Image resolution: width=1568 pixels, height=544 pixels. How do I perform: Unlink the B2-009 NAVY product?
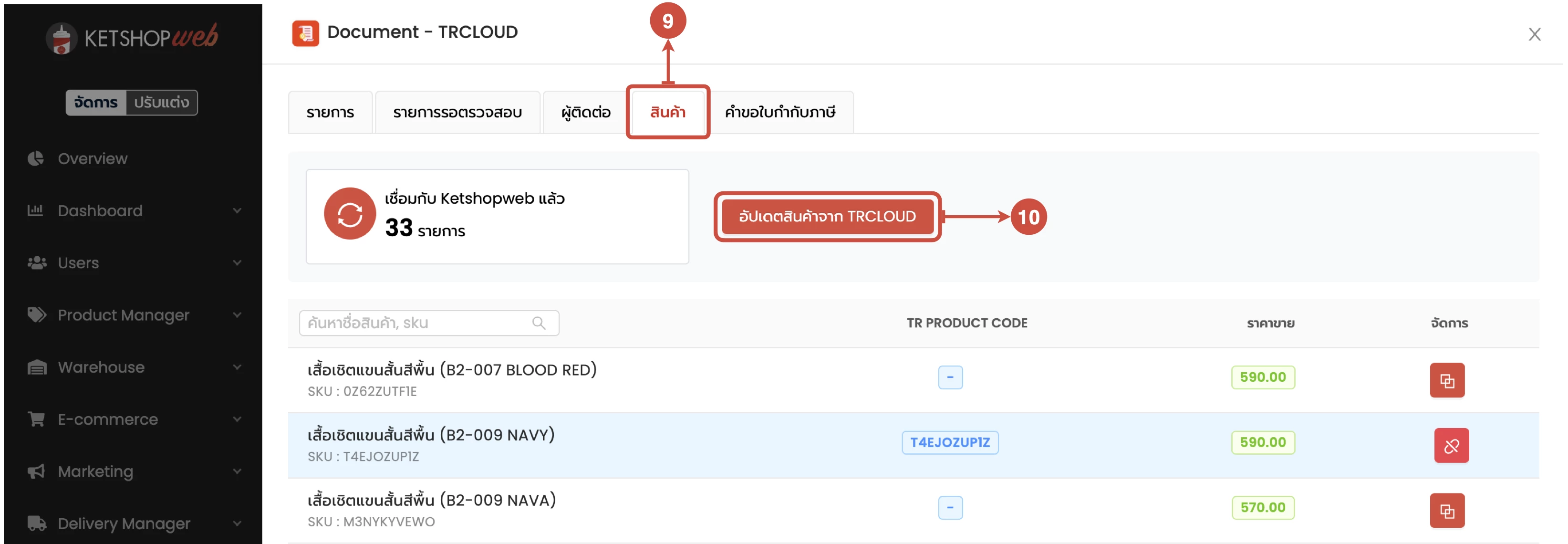(1451, 445)
